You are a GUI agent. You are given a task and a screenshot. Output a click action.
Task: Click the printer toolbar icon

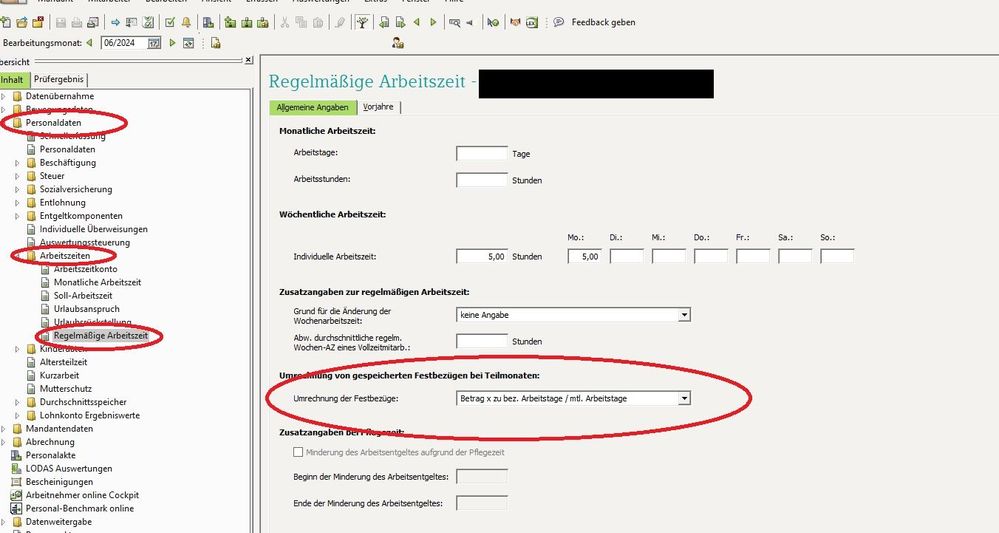[76, 22]
